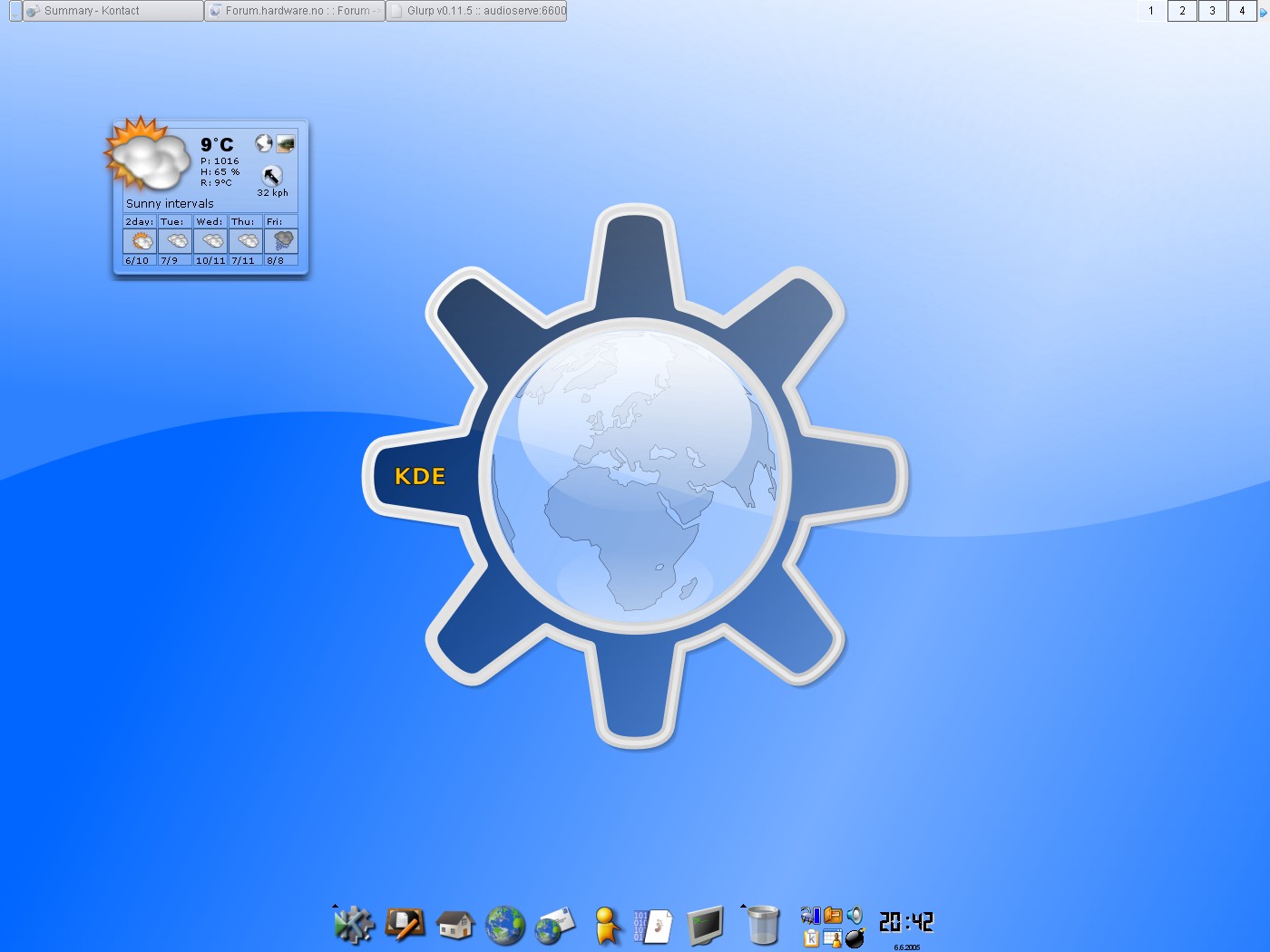Click the 'Fri:' forecast label

coord(274,222)
